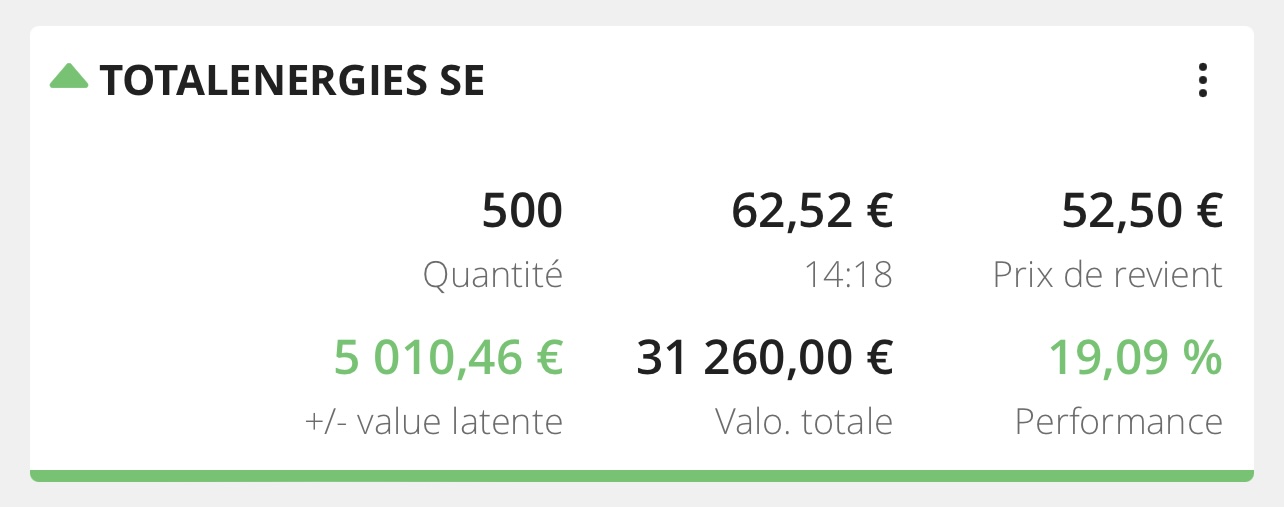Click the Prix de revient label
1284x507 pixels.
[1108, 275]
